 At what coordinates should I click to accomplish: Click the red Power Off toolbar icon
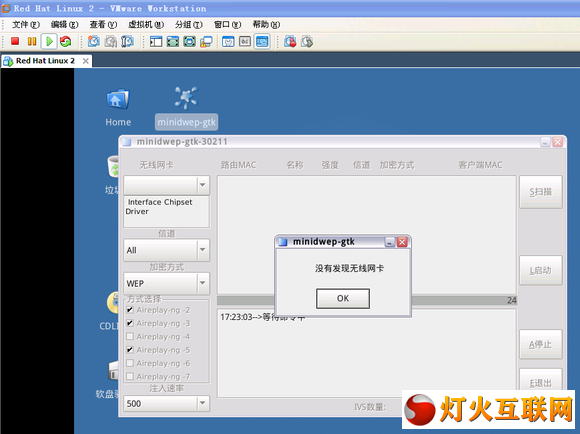(x=15, y=41)
